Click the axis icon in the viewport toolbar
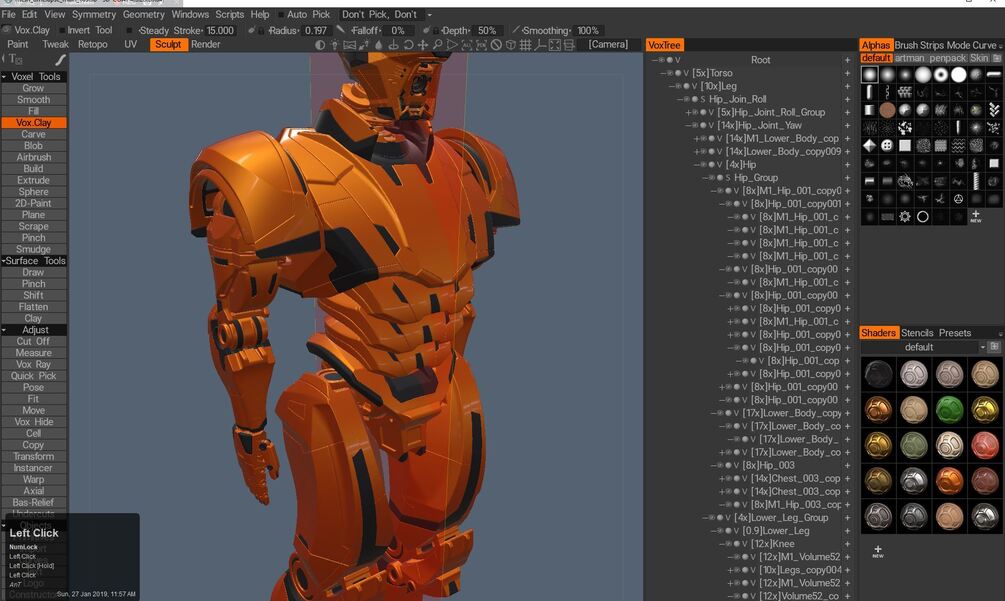1005x601 pixels. click(540, 45)
